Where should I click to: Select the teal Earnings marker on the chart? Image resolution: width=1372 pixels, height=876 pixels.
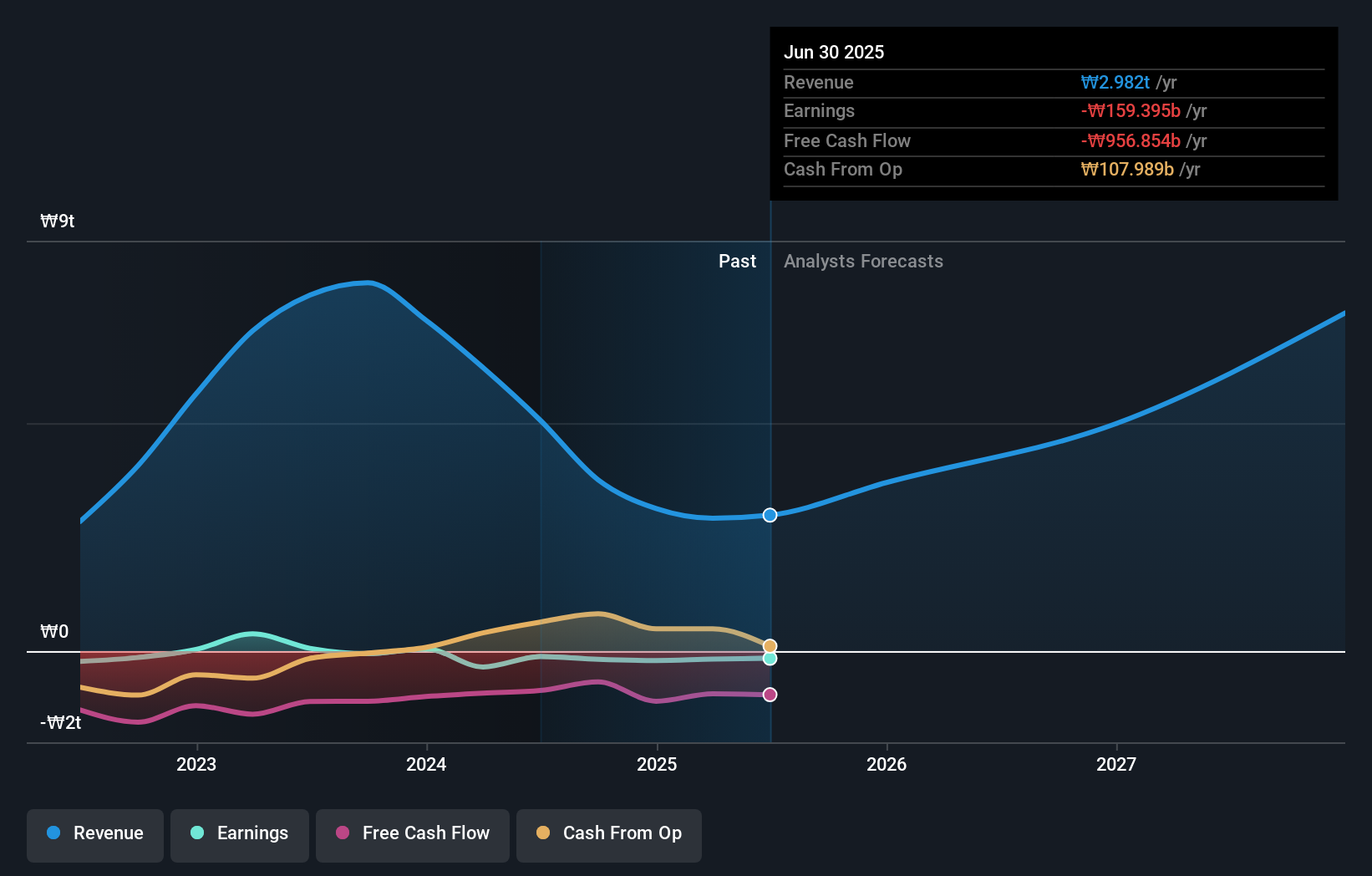[x=770, y=659]
